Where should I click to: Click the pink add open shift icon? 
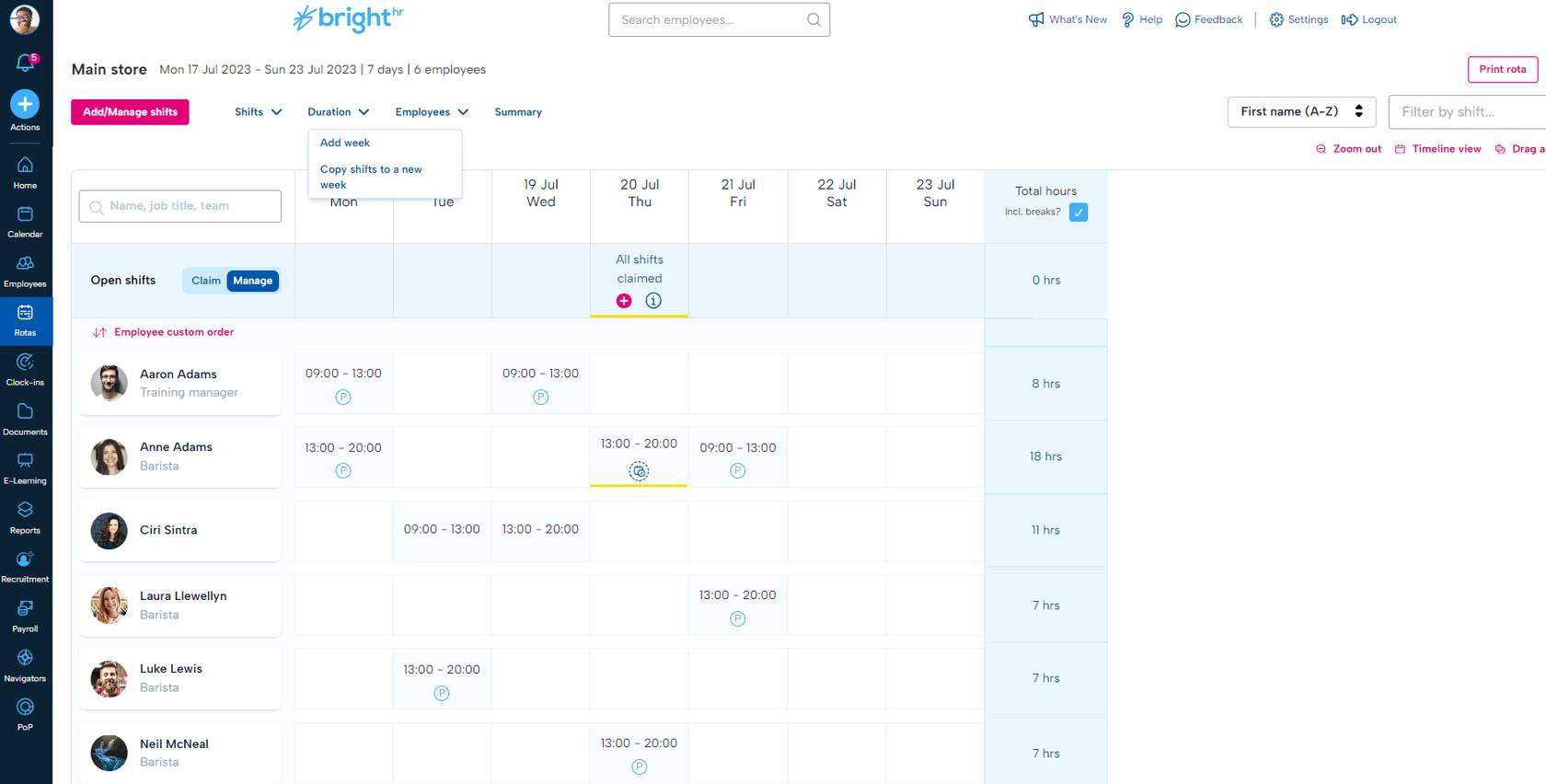[x=624, y=301]
